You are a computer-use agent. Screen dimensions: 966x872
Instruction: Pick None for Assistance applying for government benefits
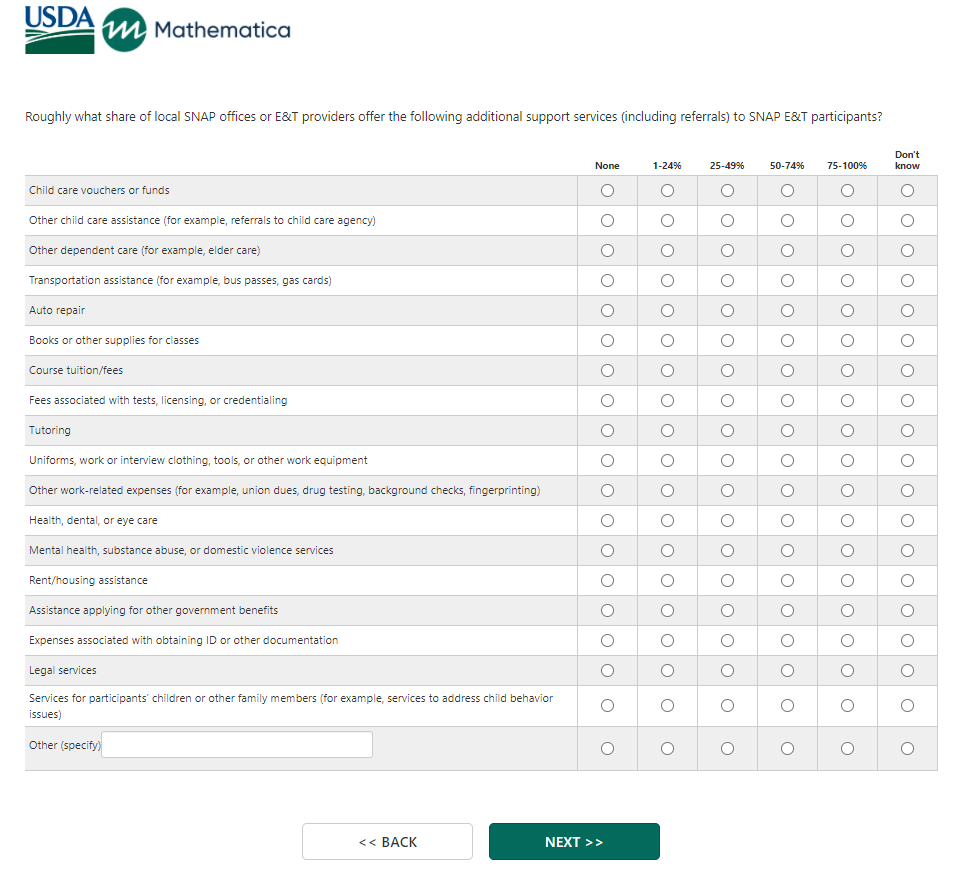click(607, 611)
